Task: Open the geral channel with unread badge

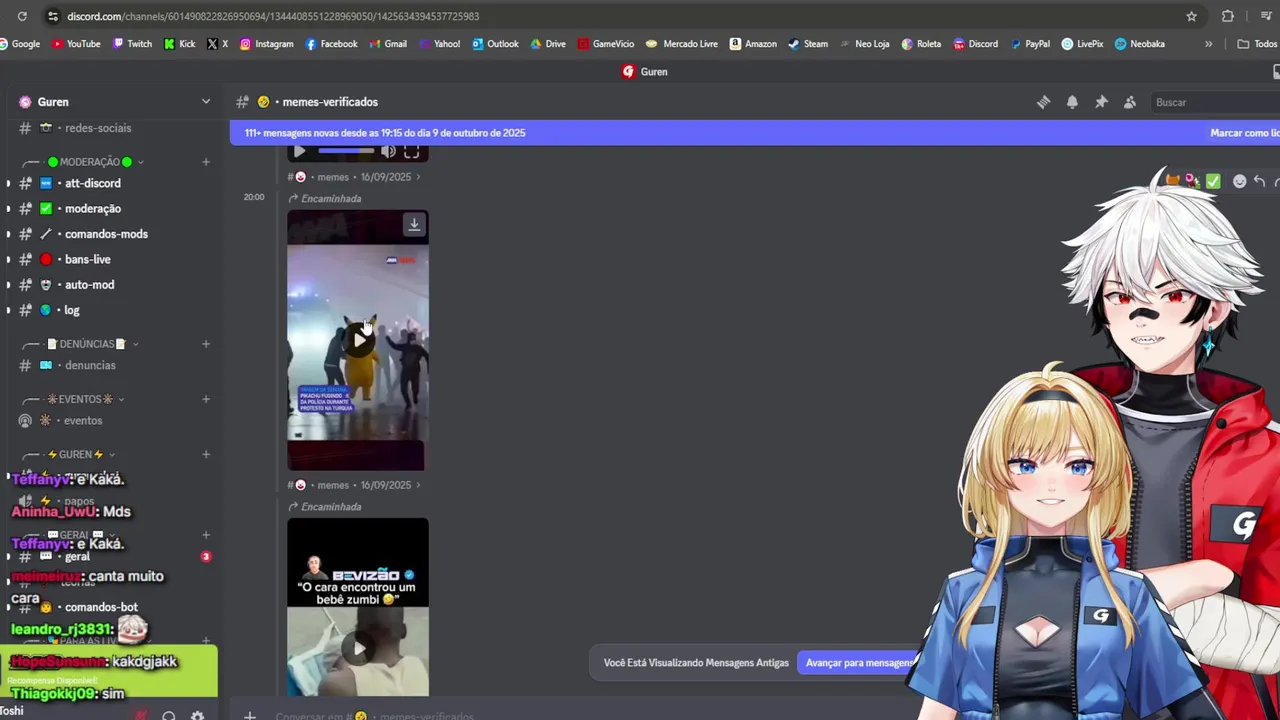Action: point(113,557)
